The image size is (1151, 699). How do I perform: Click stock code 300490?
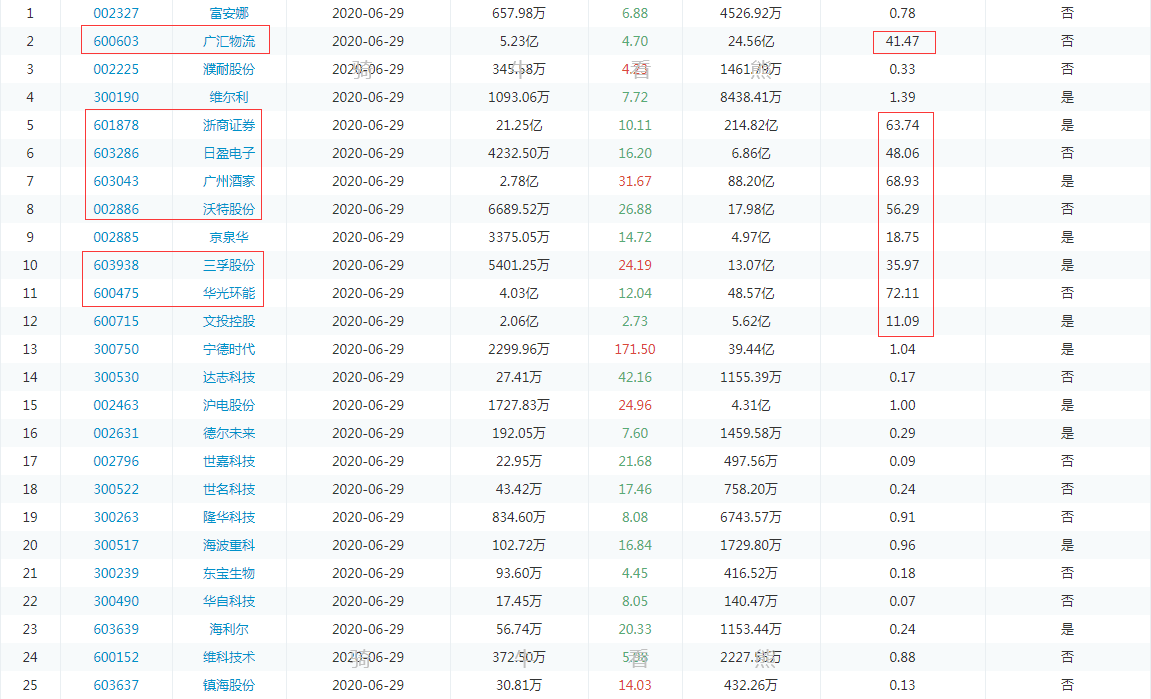(116, 601)
